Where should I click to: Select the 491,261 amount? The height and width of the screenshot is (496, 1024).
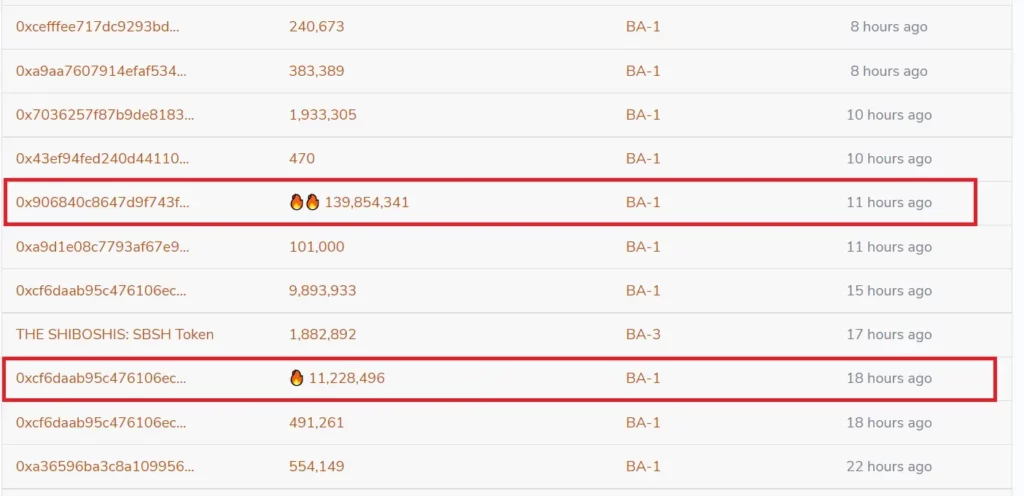pyautogui.click(x=316, y=422)
